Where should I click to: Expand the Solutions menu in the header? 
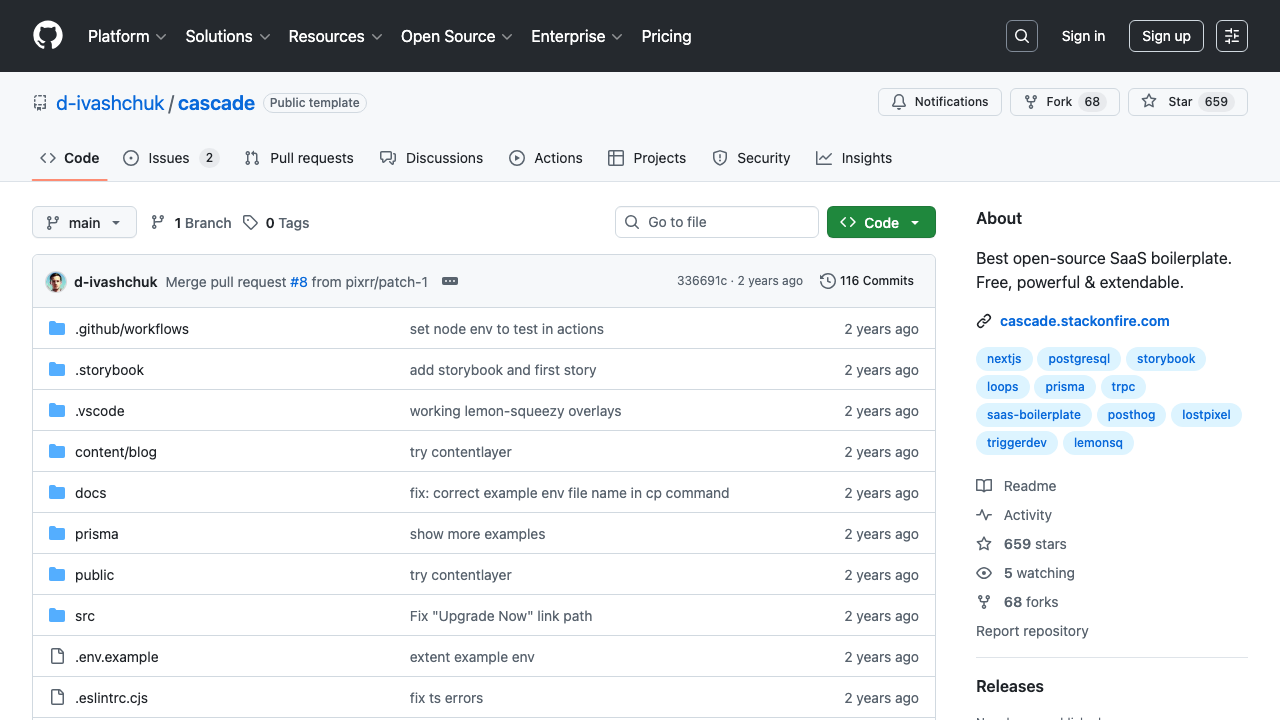(x=227, y=36)
